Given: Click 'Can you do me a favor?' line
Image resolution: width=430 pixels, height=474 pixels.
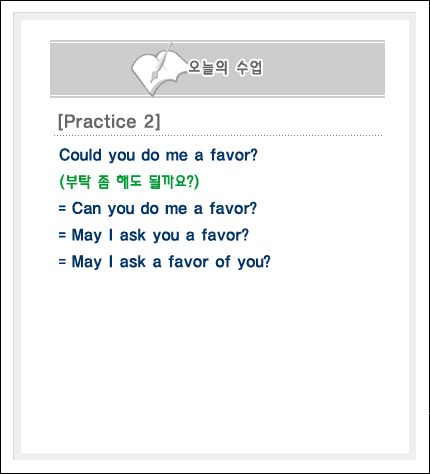Looking at the screenshot, I should pos(158,209).
